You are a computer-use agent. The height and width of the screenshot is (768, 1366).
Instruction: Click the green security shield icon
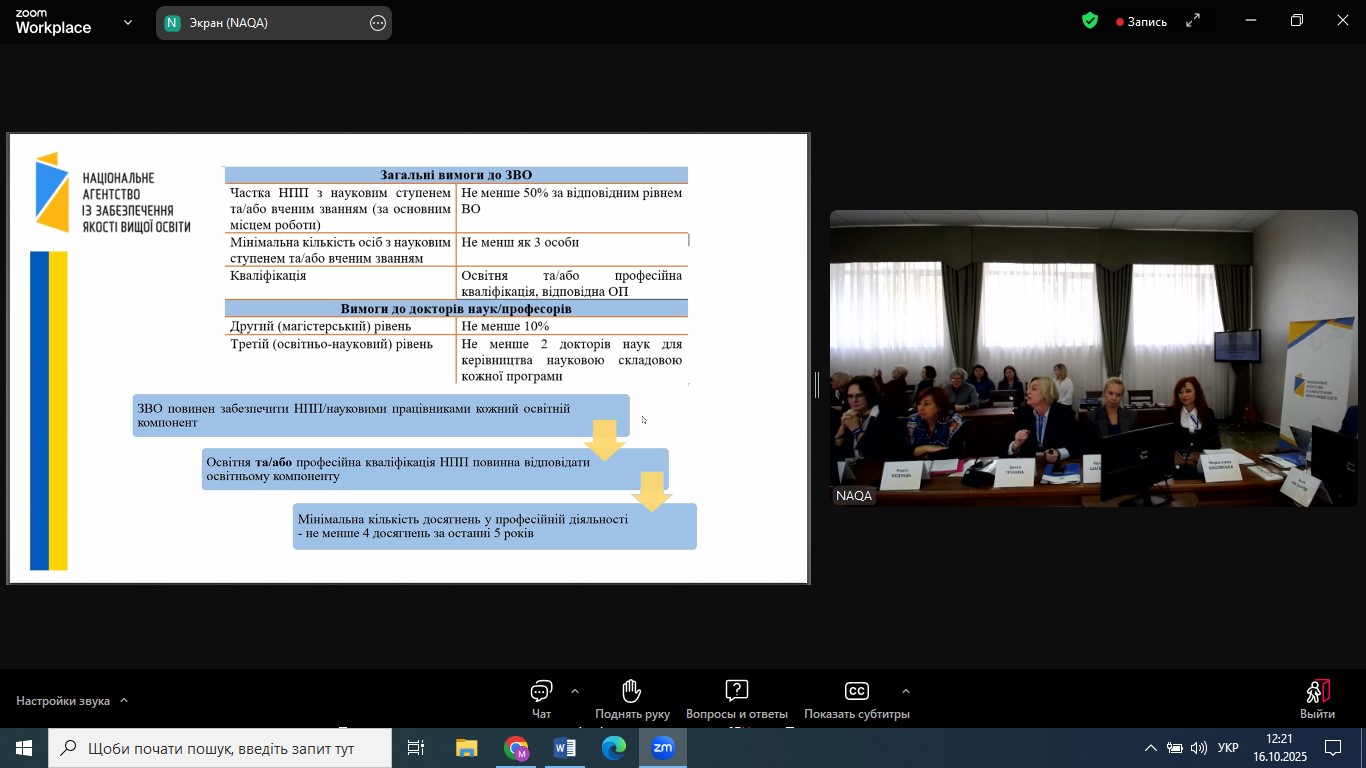1090,21
